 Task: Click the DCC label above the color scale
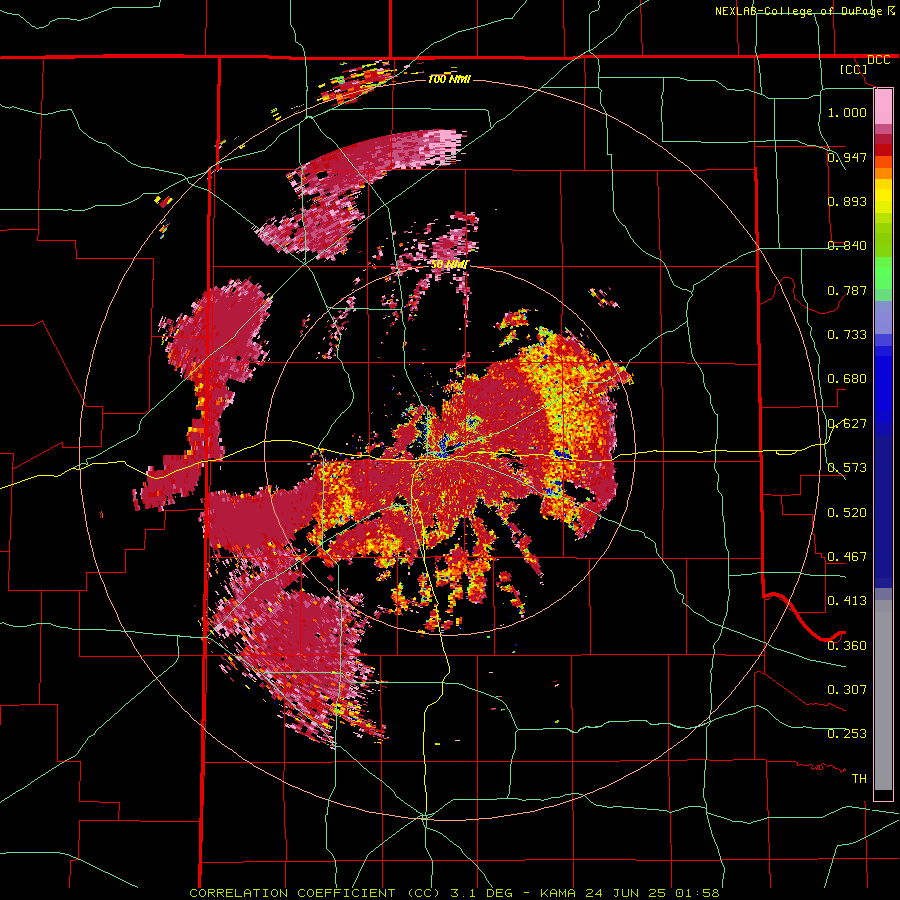tap(878, 60)
